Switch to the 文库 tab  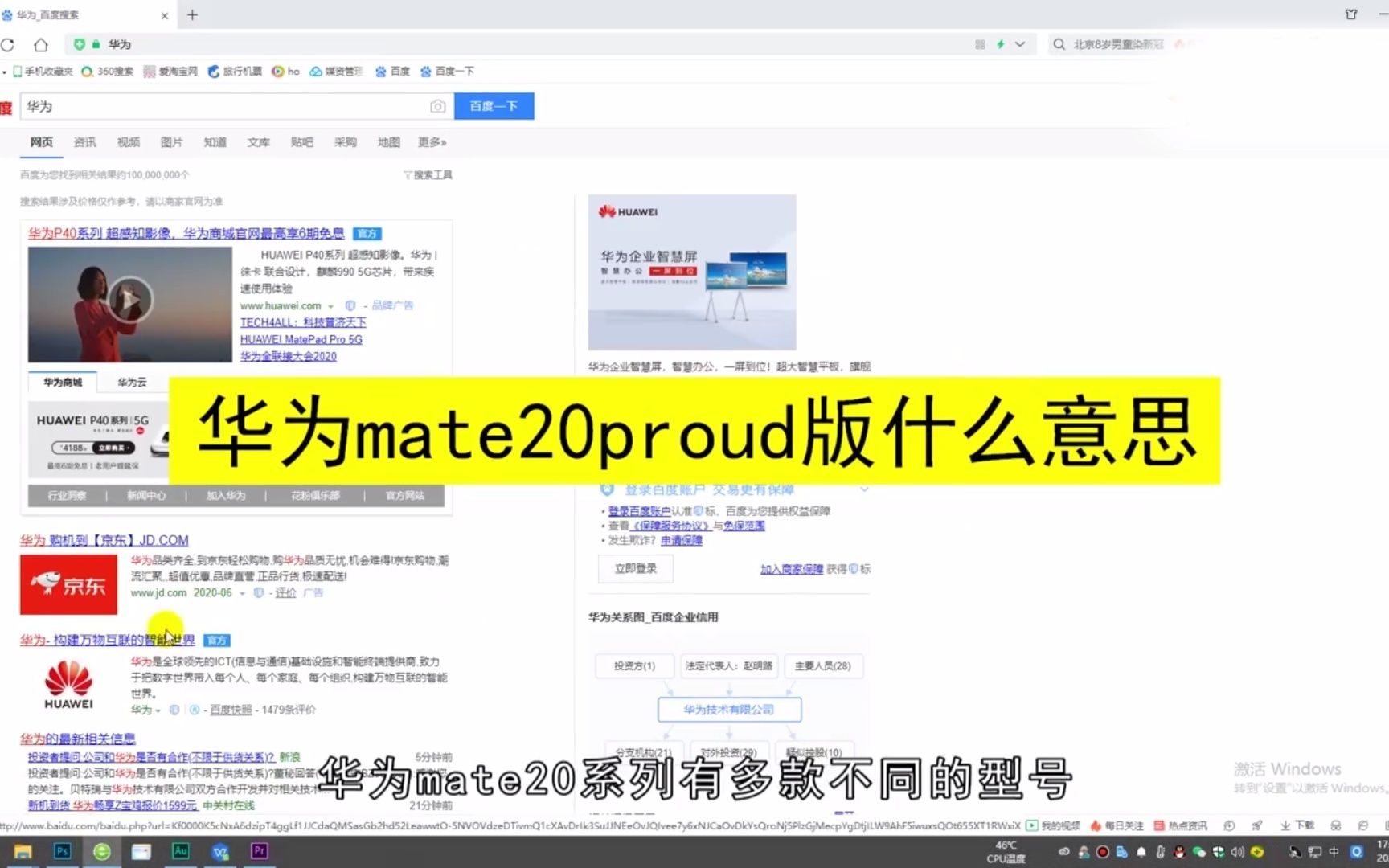(x=258, y=142)
